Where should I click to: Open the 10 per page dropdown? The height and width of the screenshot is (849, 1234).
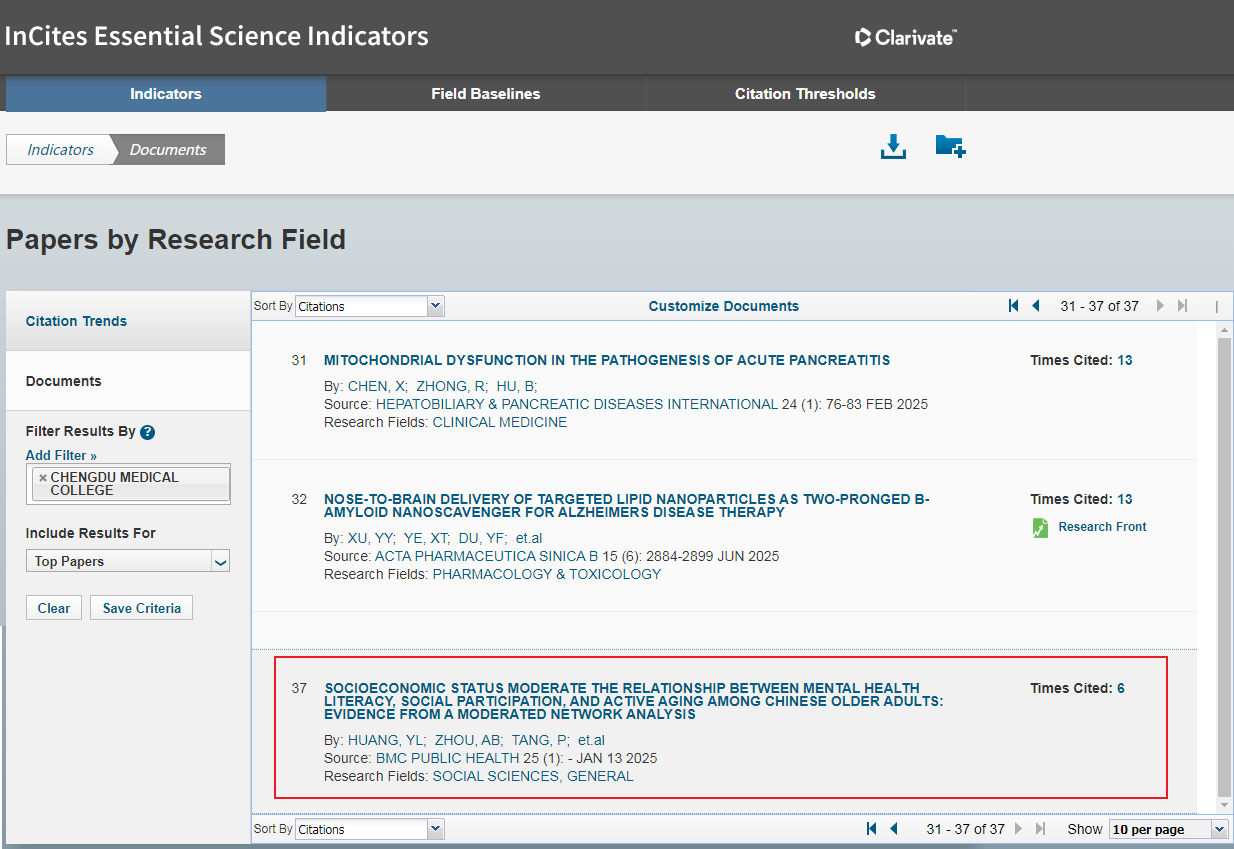(1167, 829)
